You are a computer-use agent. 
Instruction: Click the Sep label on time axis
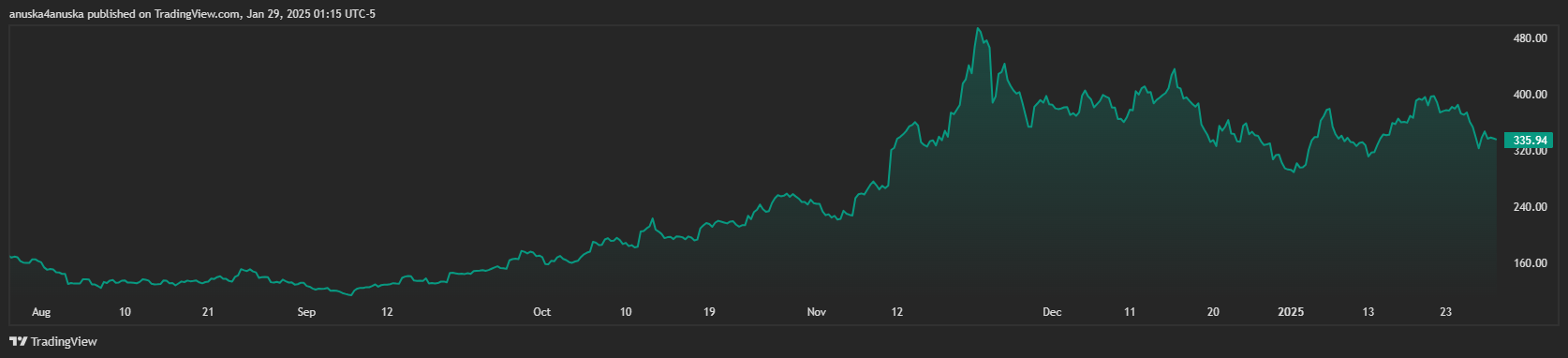click(x=306, y=312)
